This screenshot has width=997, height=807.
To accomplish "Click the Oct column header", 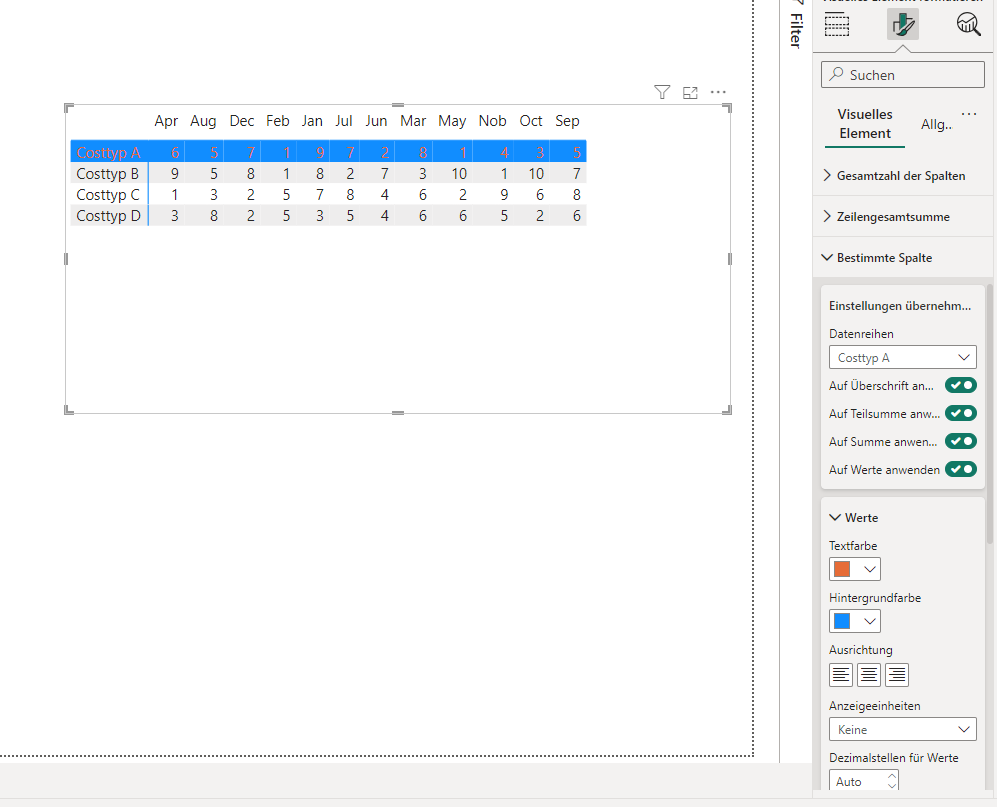I will (530, 121).
